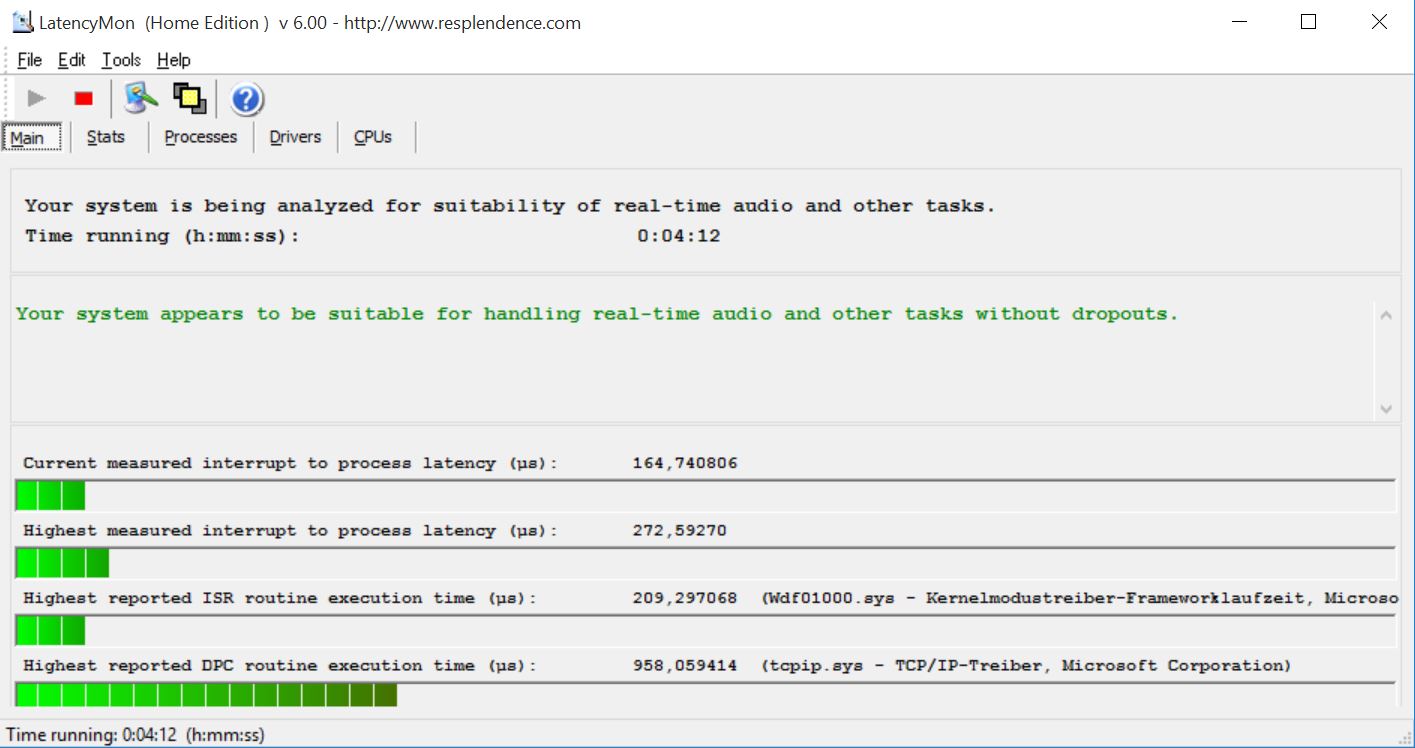The width and height of the screenshot is (1415, 748).
Task: Switch to the Stats tab
Action: (x=106, y=137)
